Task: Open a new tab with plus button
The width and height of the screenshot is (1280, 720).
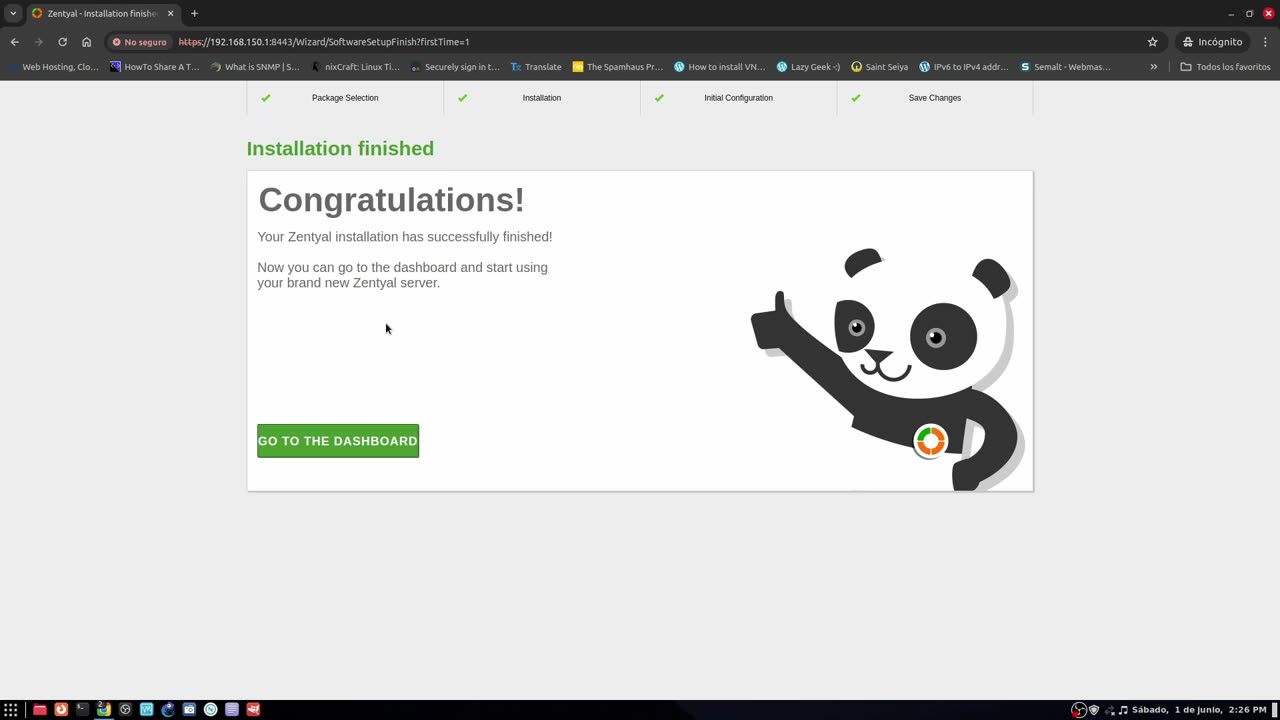Action: 194,13
